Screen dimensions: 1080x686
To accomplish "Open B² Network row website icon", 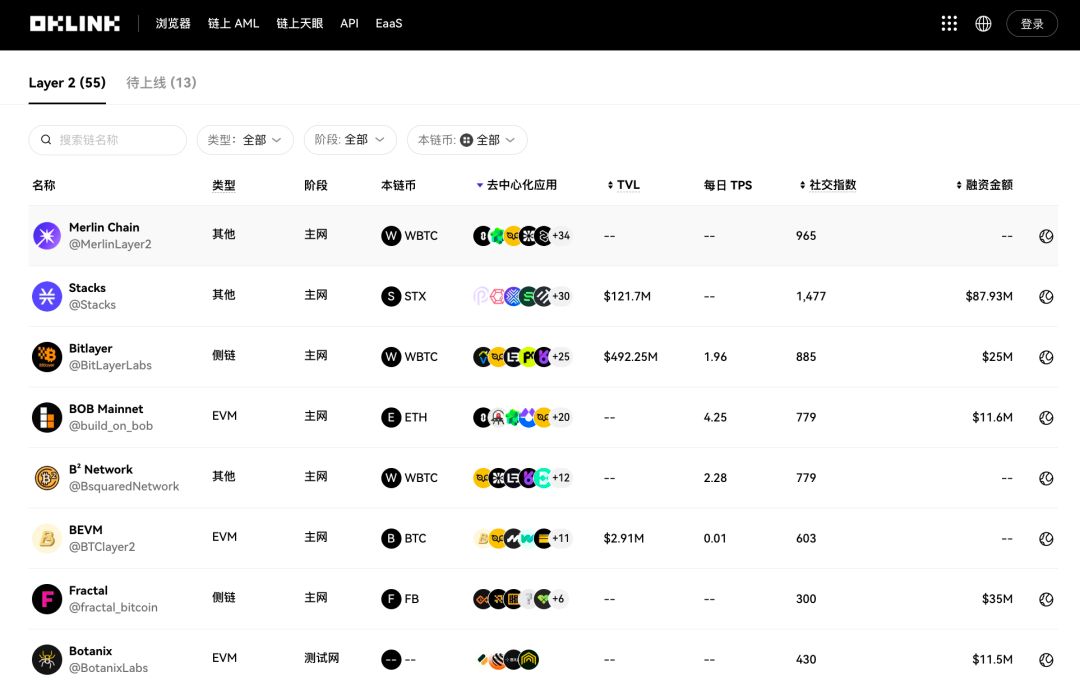I will [1046, 479].
